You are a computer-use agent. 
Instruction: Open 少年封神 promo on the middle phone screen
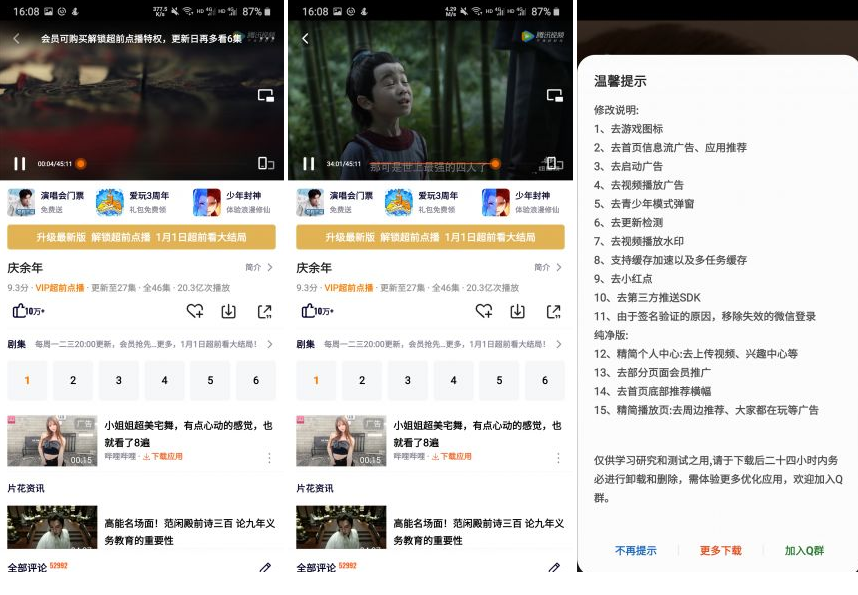point(520,202)
